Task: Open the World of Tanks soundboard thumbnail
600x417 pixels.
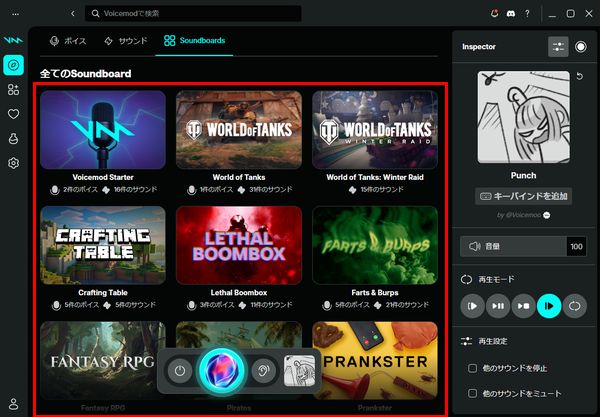Action: tap(239, 130)
